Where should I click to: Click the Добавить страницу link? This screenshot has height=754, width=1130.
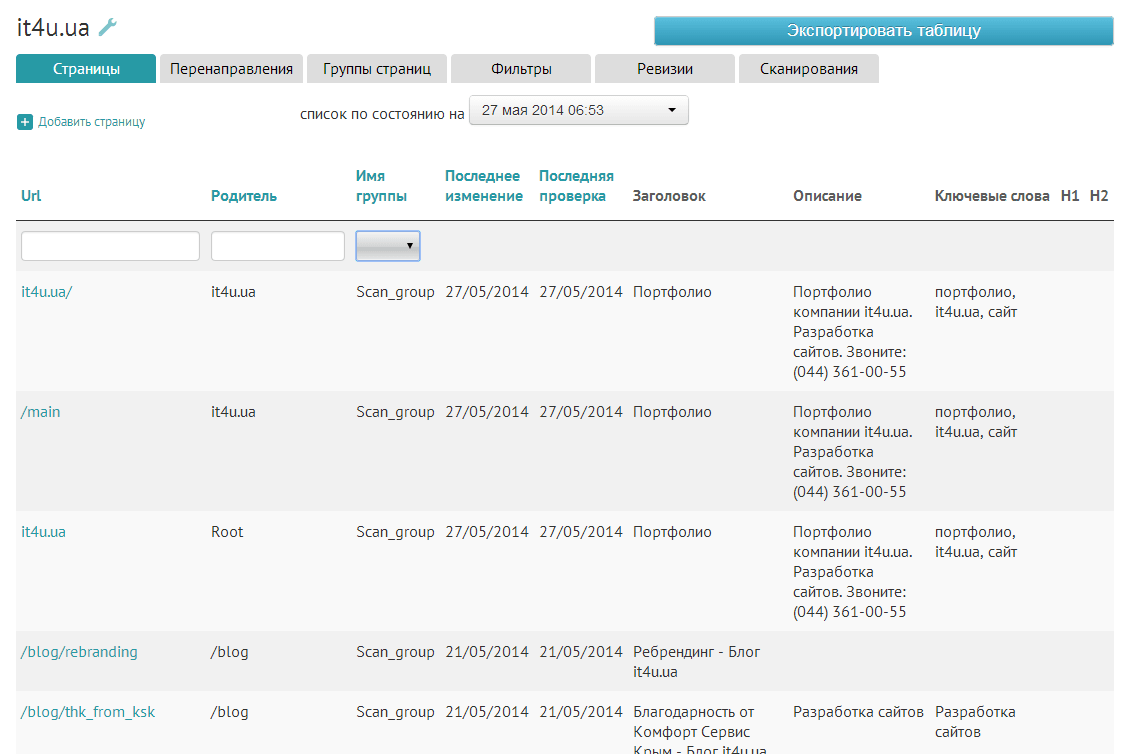(x=92, y=122)
